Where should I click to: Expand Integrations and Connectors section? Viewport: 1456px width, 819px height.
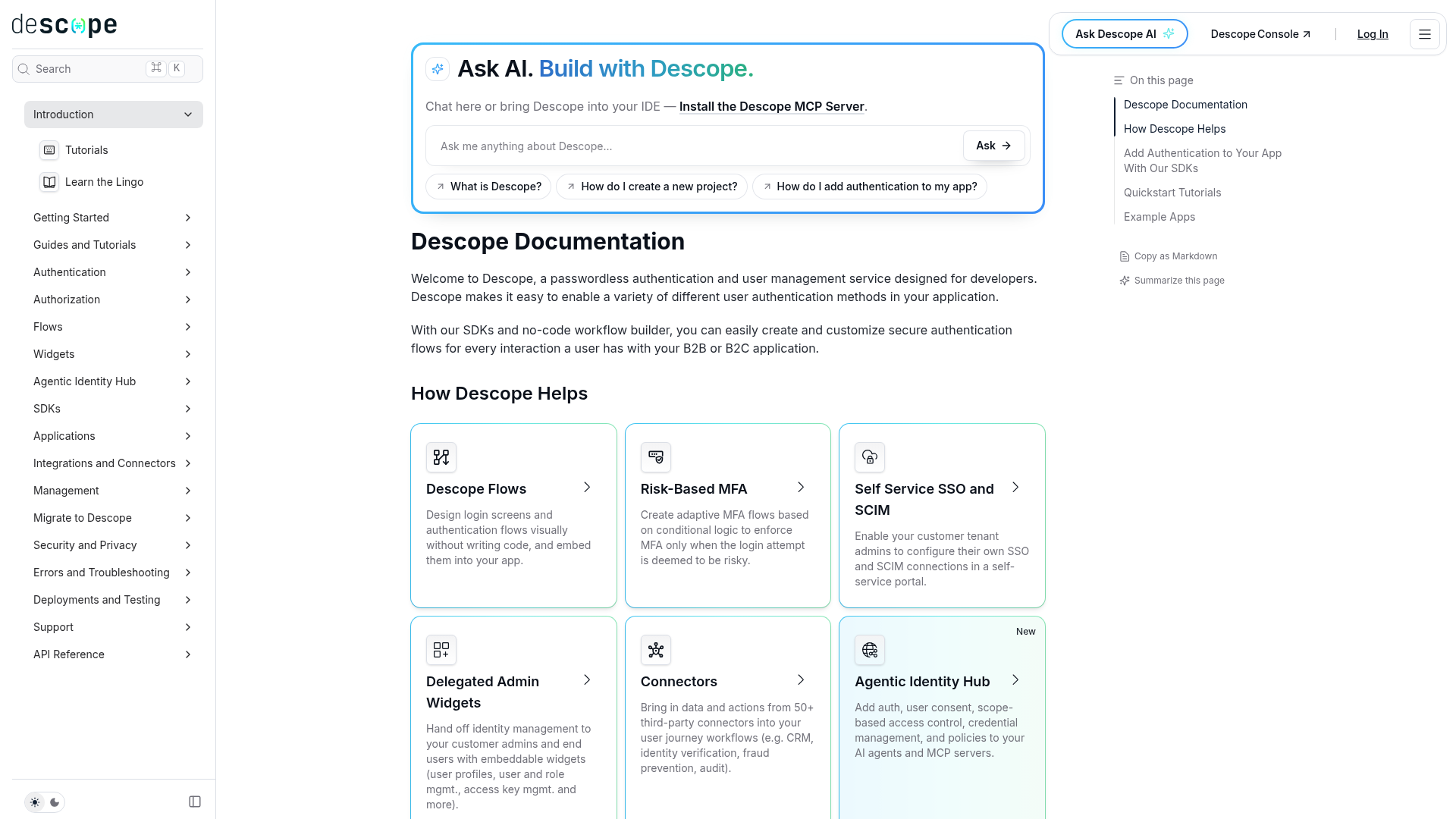(114, 463)
